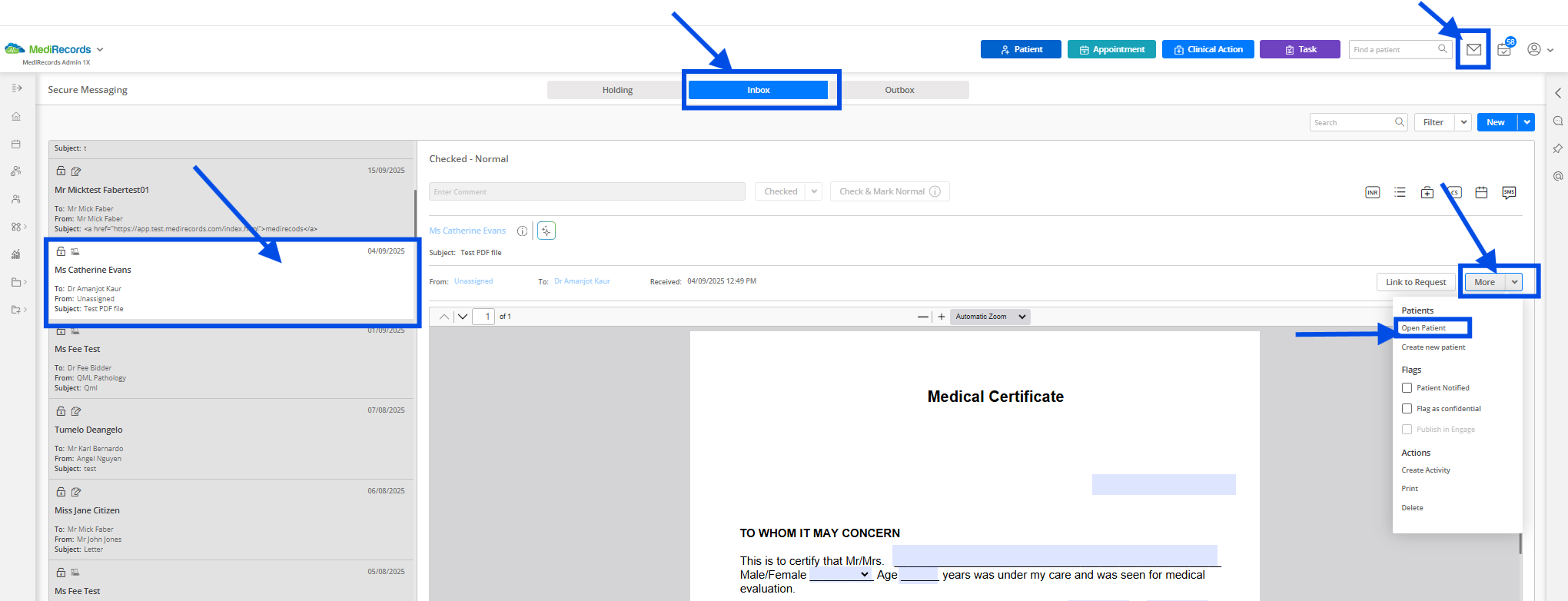Click the INR icon in message toolbar
This screenshot has height=601, width=1568.
click(1373, 192)
